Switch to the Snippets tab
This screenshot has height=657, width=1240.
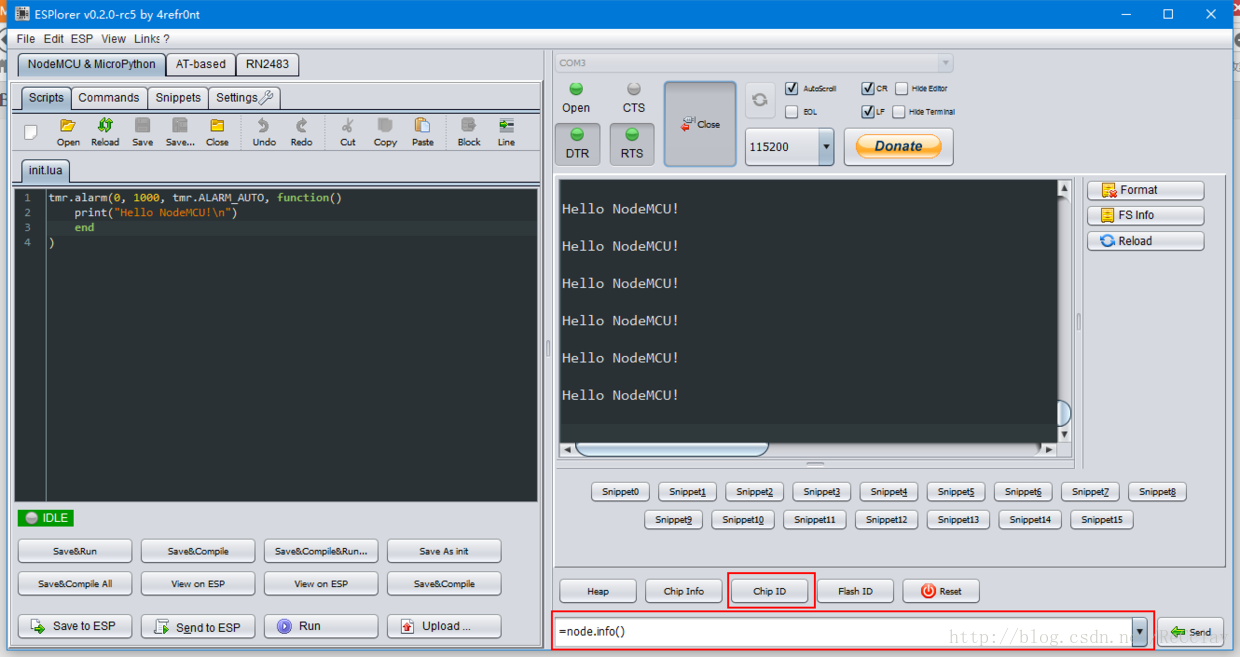pos(178,98)
